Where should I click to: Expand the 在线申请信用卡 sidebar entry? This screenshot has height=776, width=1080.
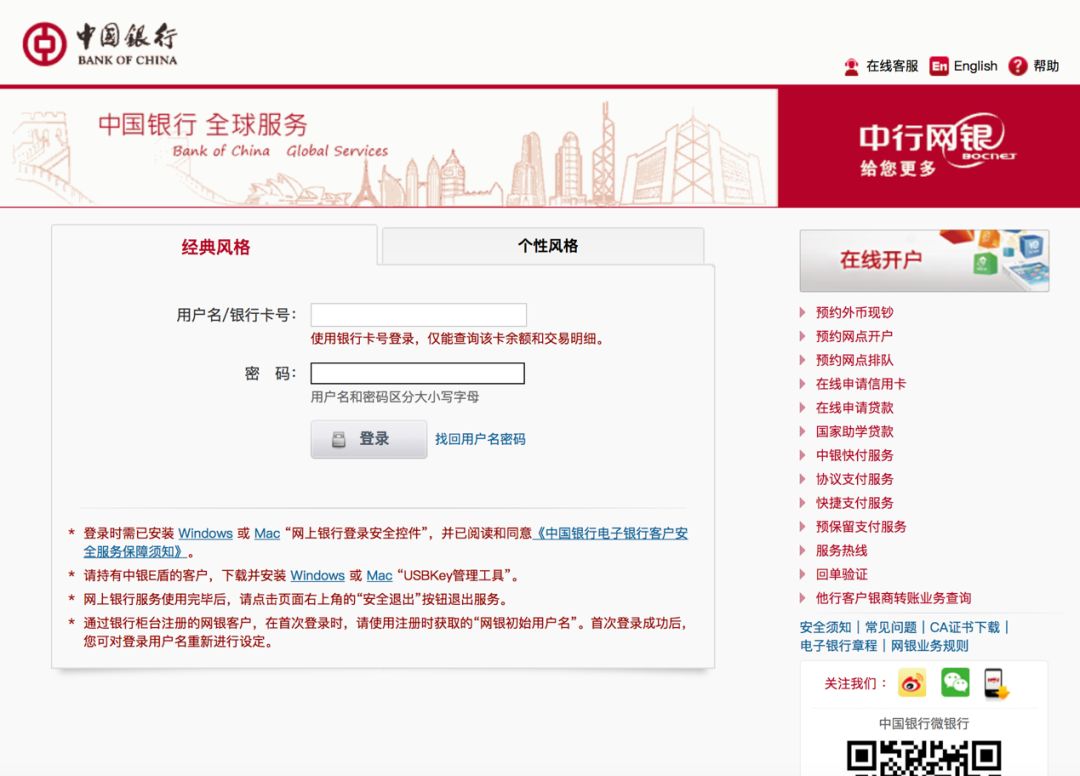point(863,383)
